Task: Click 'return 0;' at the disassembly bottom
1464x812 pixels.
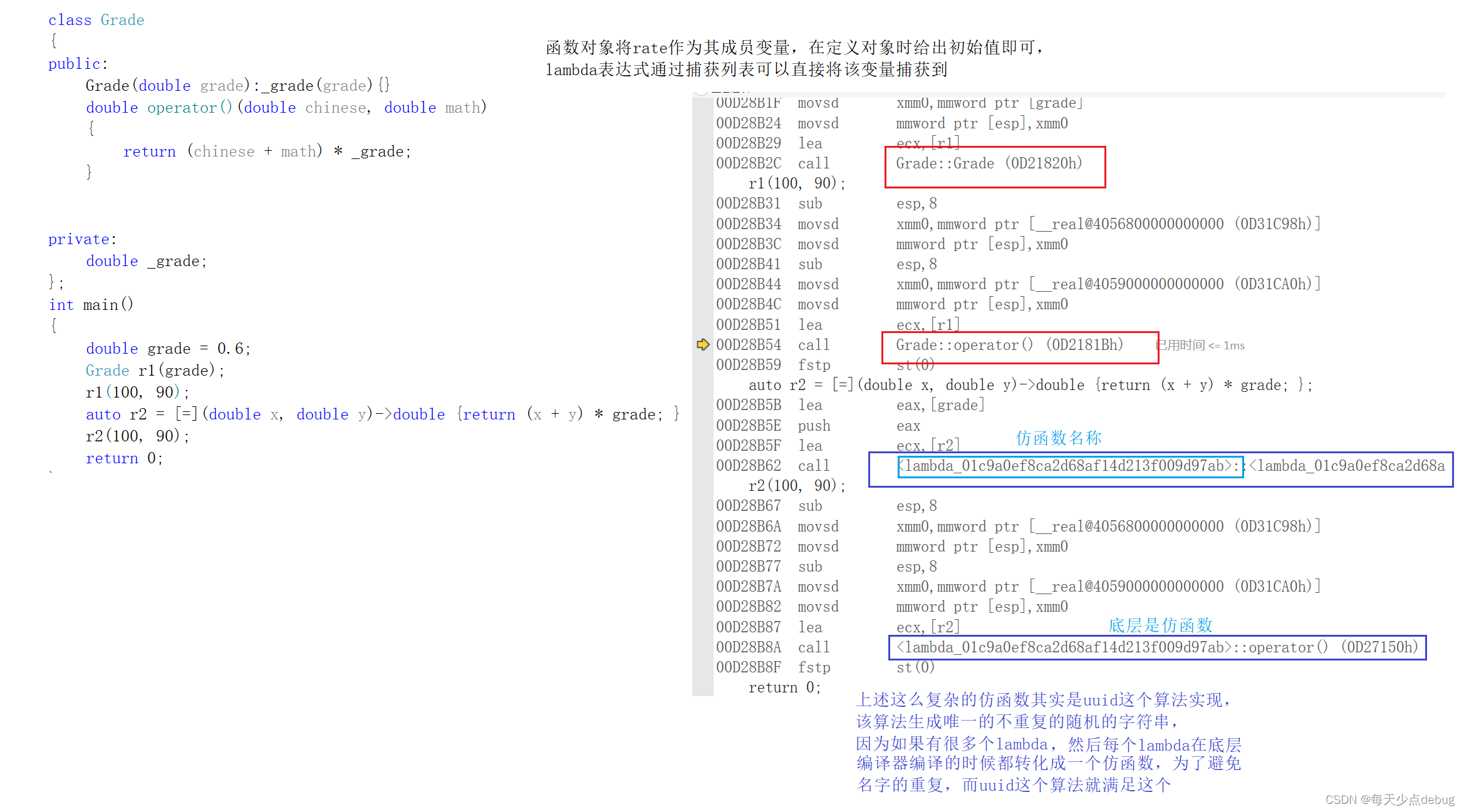Action: [x=785, y=687]
